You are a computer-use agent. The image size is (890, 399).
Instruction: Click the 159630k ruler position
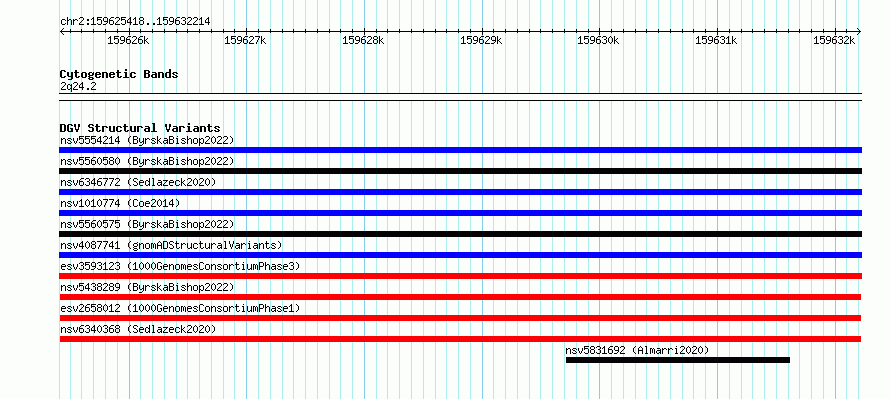pos(599,40)
